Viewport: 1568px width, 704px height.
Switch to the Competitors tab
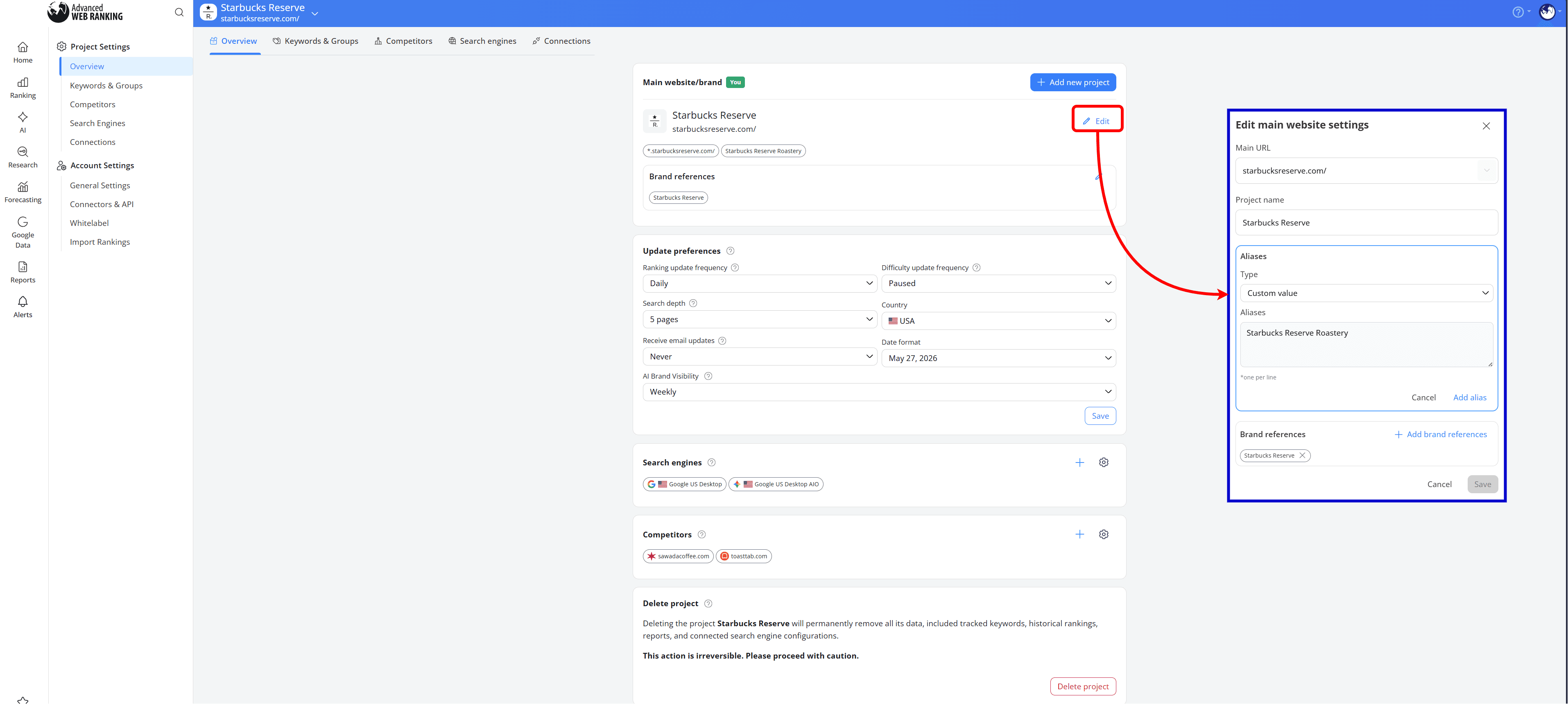pos(403,41)
